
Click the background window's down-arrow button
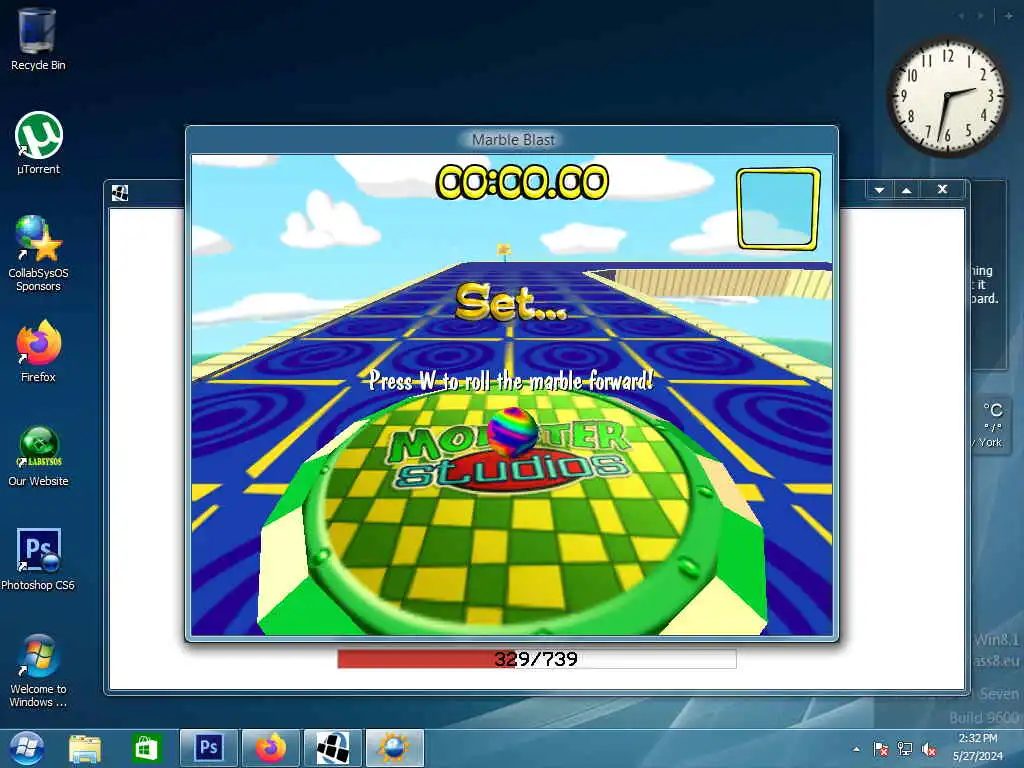click(880, 189)
